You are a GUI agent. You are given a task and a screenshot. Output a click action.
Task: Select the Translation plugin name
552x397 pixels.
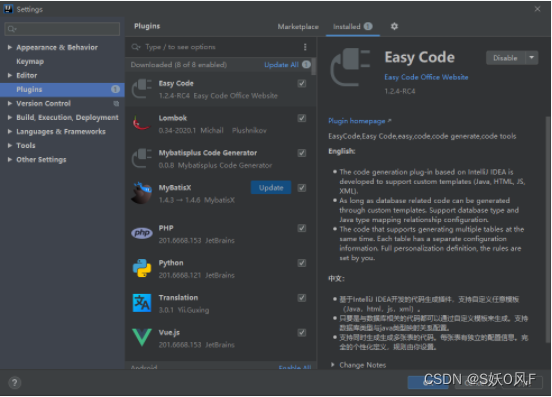(178, 298)
